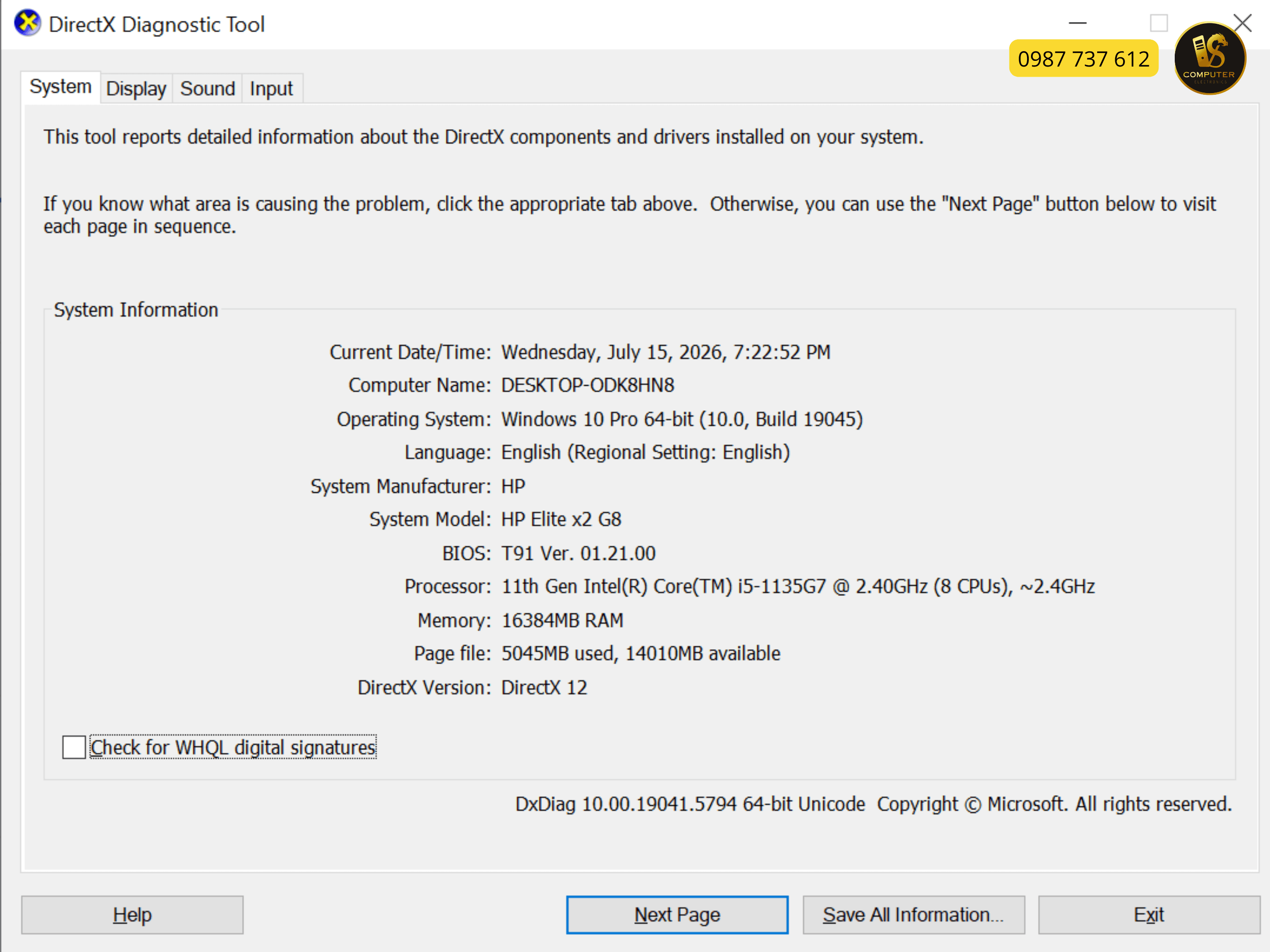The image size is (1270, 952).
Task: Click the i5-1135G7 processor value
Action: [798, 587]
